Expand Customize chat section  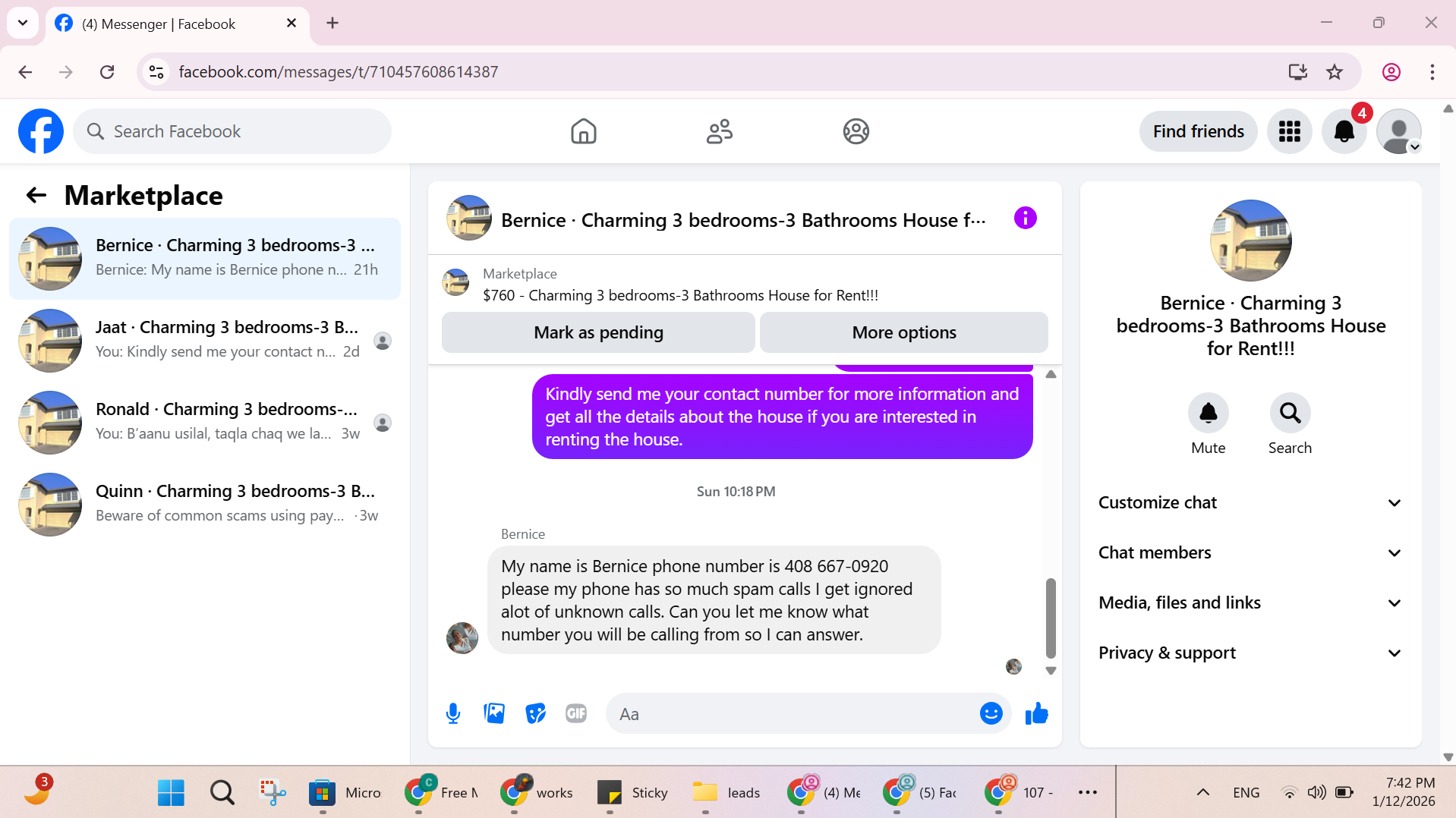1250,502
